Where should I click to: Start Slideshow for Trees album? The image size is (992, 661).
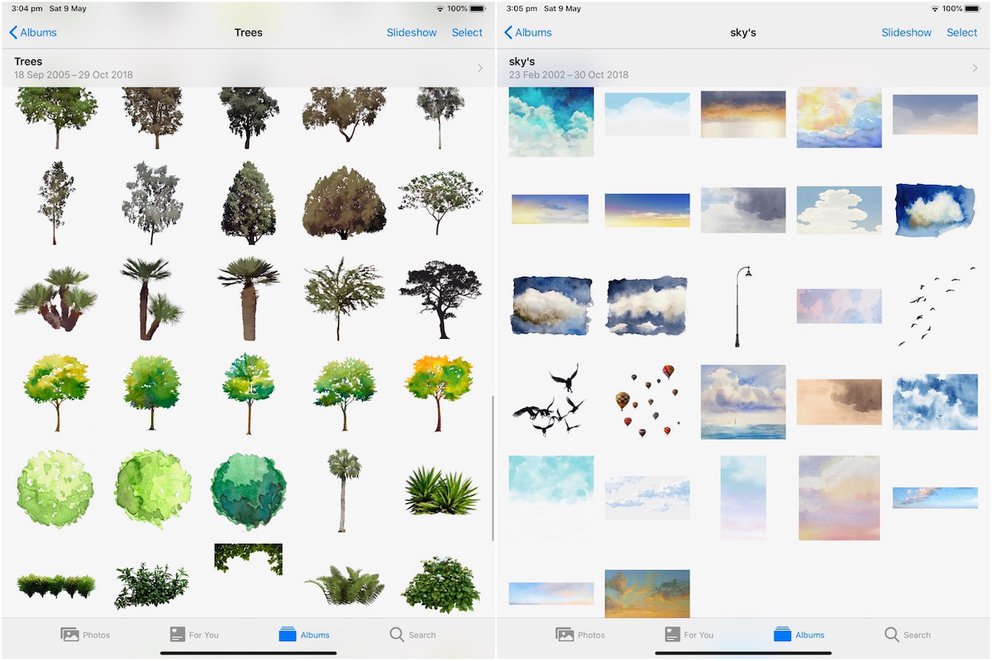point(411,32)
